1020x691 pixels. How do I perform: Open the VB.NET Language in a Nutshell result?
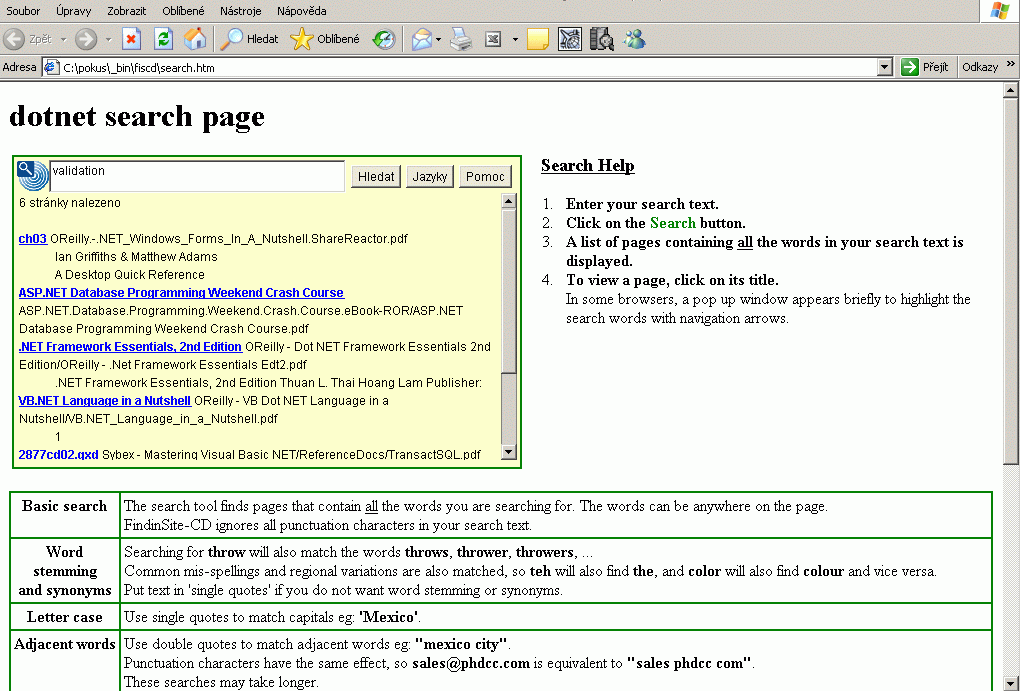pos(104,401)
